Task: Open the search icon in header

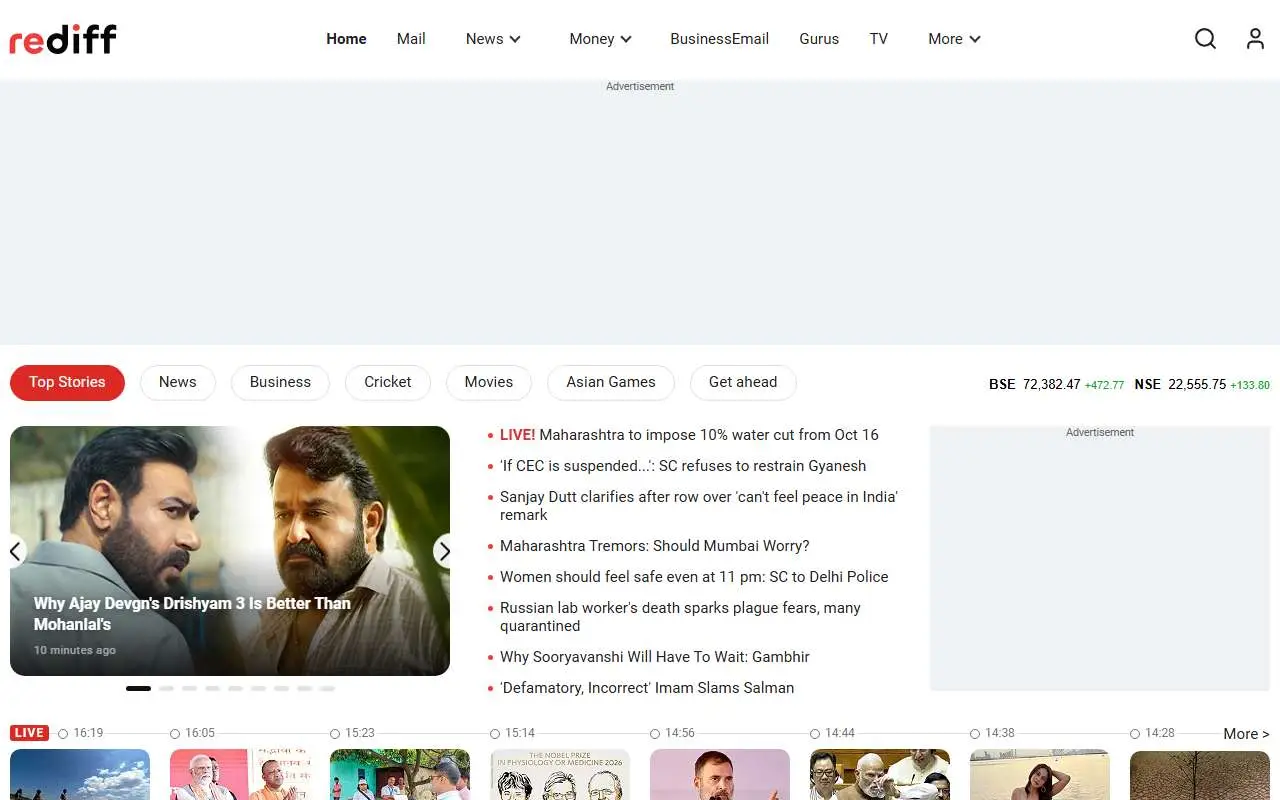Action: pyautogui.click(x=1205, y=39)
